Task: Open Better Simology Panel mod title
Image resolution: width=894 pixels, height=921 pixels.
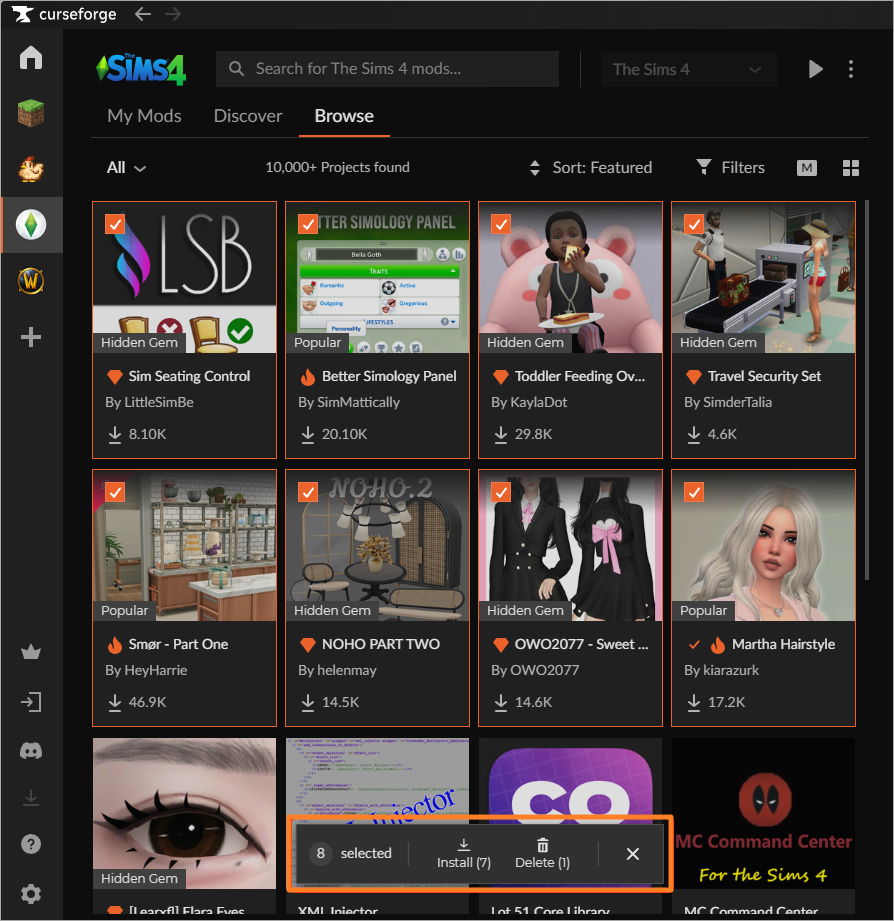Action: 389,376
